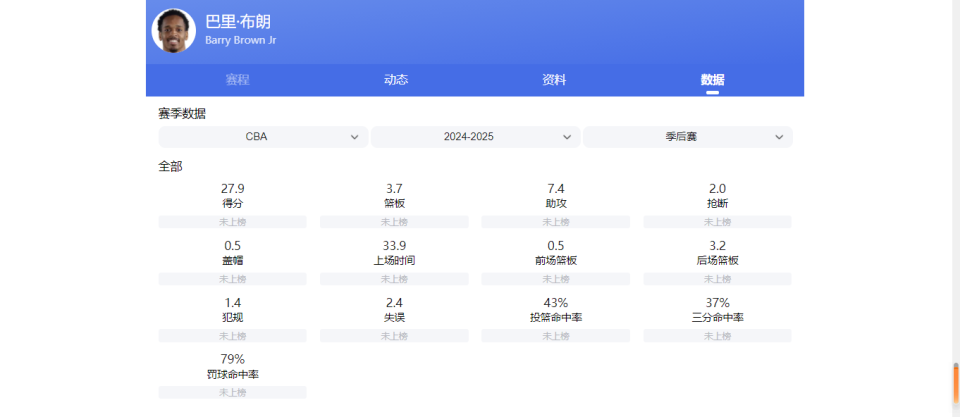Select the 上场时间 stat showing 33.9
This screenshot has width=960, height=417.
point(394,252)
